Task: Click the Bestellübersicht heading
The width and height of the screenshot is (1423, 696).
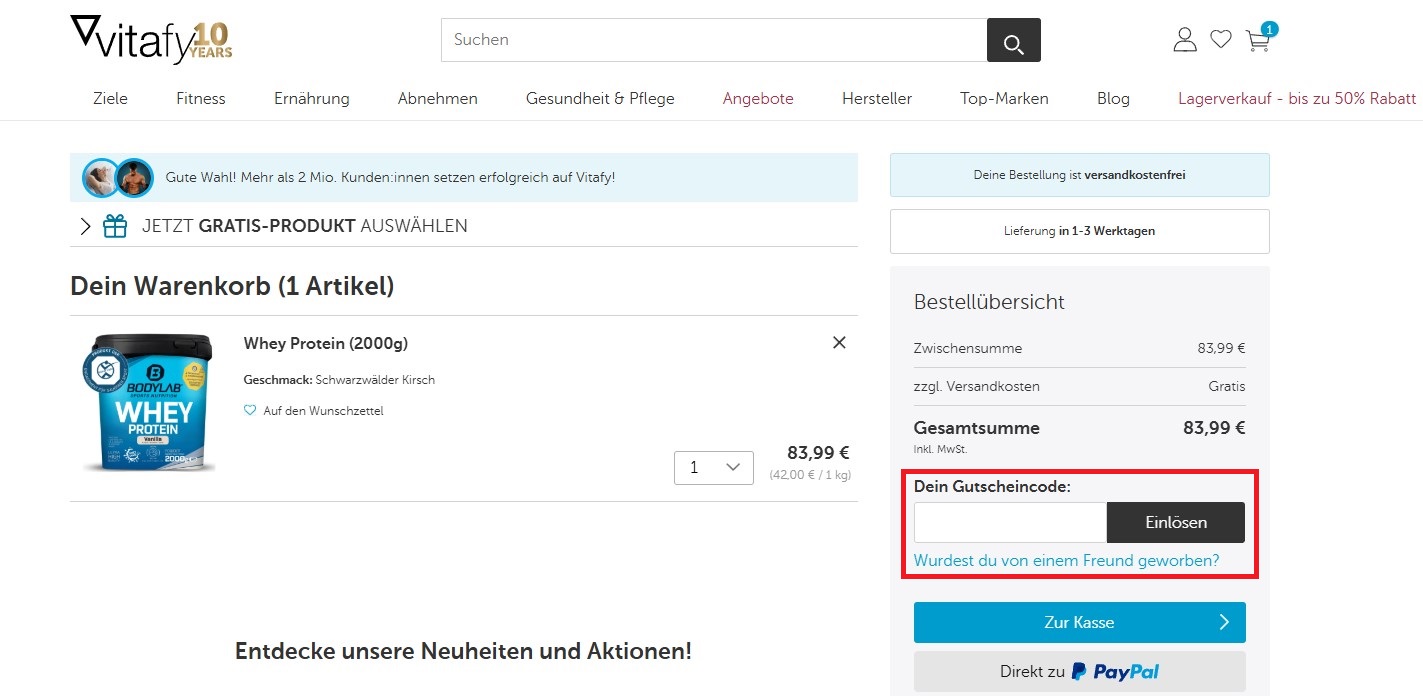Action: pyautogui.click(x=989, y=302)
